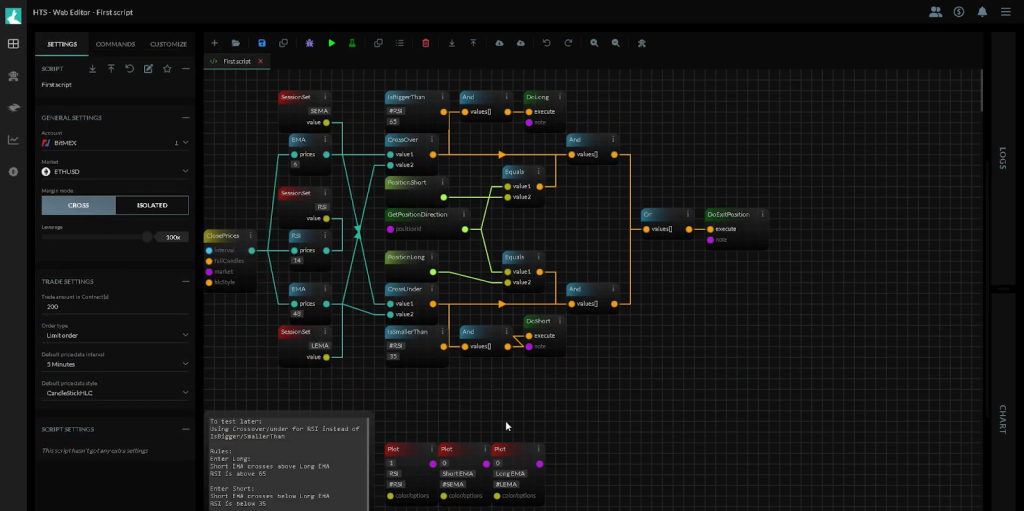Collapse the General Settings section
The height and width of the screenshot is (511, 1024).
pyautogui.click(x=186, y=117)
